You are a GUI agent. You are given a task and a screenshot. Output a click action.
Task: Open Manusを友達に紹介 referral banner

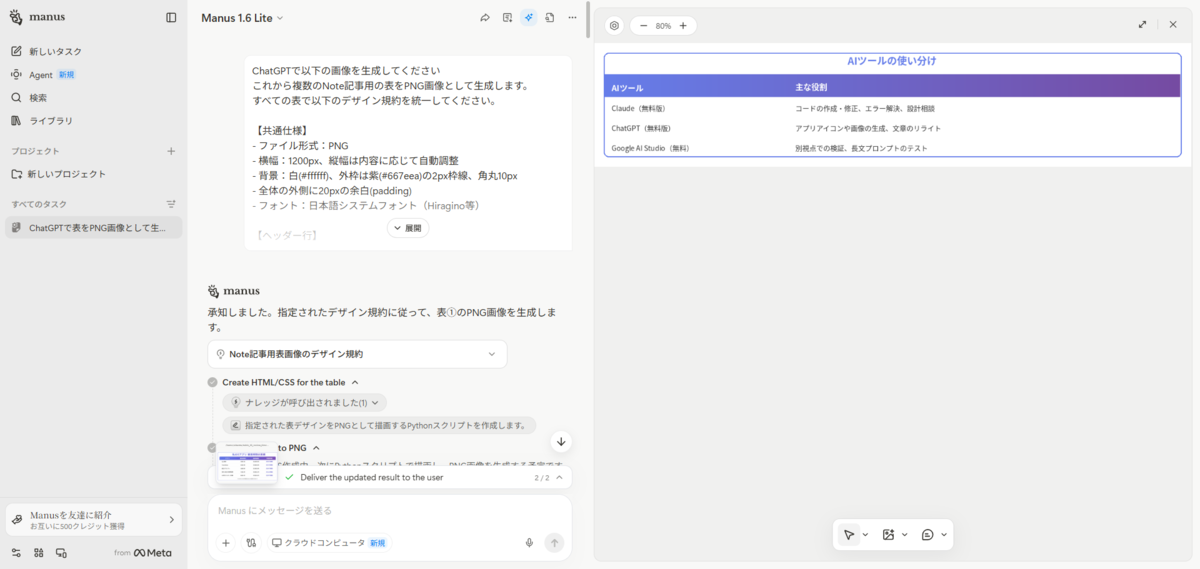93,520
